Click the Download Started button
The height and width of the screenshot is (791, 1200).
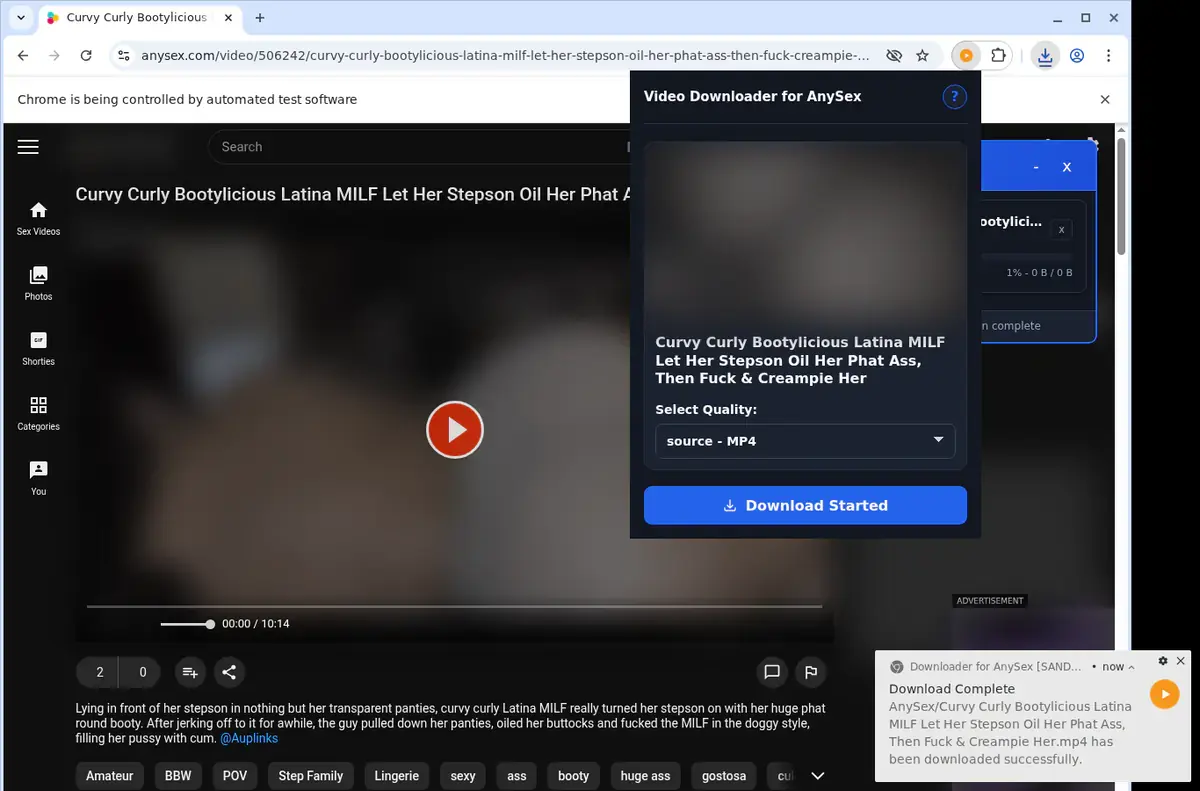click(805, 505)
